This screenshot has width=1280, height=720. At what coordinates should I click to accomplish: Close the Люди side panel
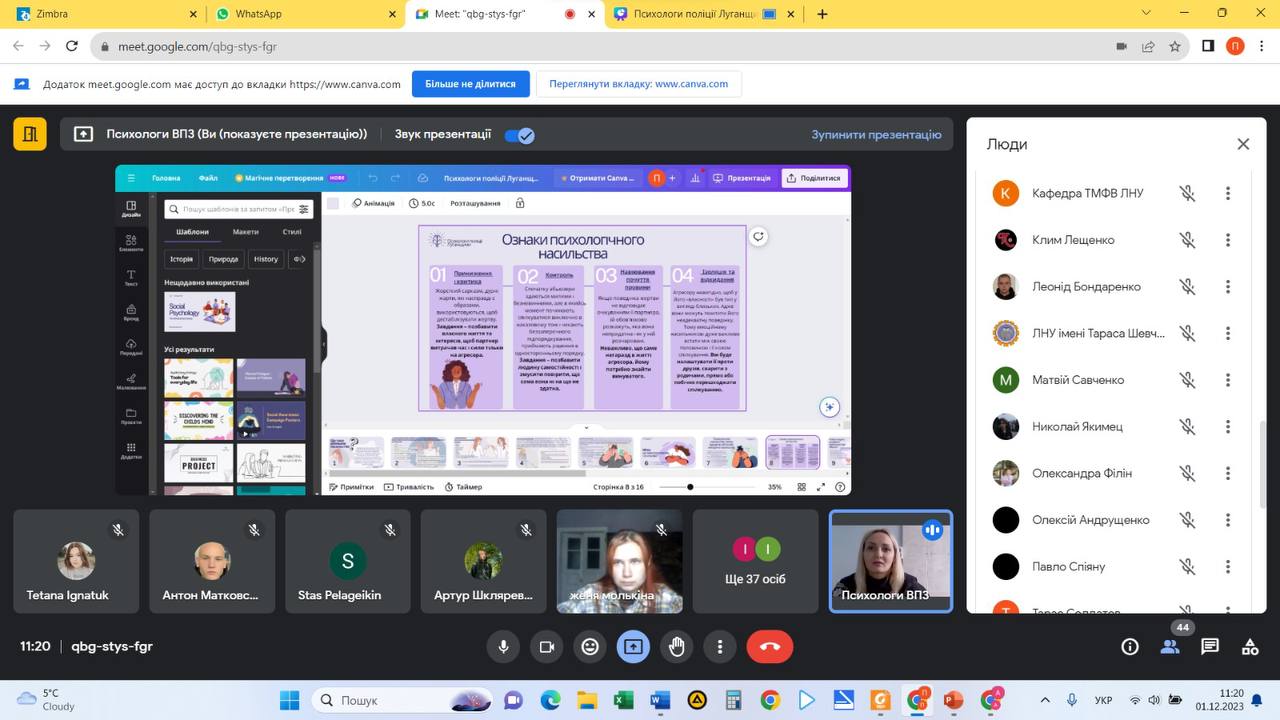pyautogui.click(x=1243, y=144)
